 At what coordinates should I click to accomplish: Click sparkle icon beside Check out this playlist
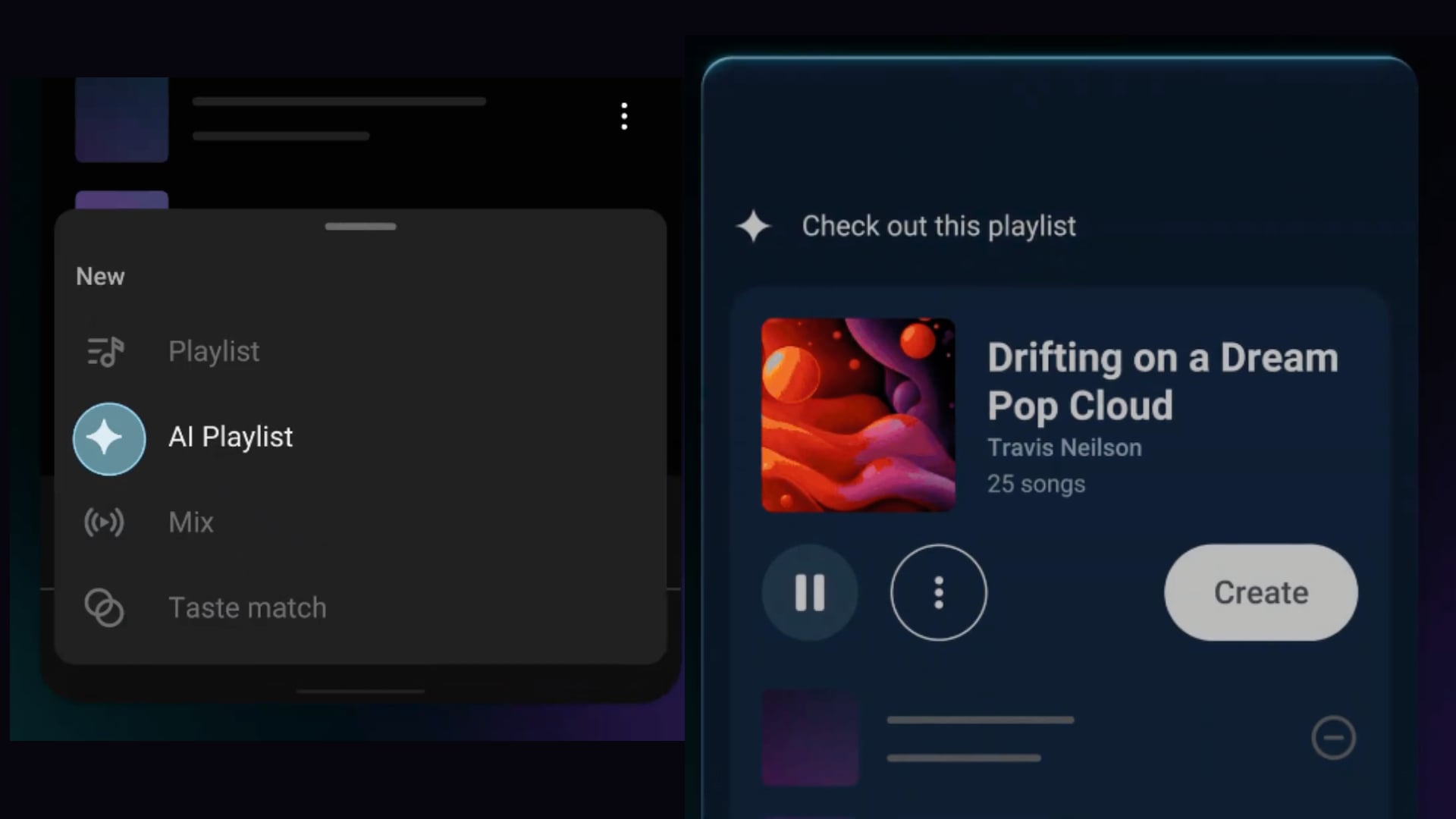pyautogui.click(x=753, y=226)
